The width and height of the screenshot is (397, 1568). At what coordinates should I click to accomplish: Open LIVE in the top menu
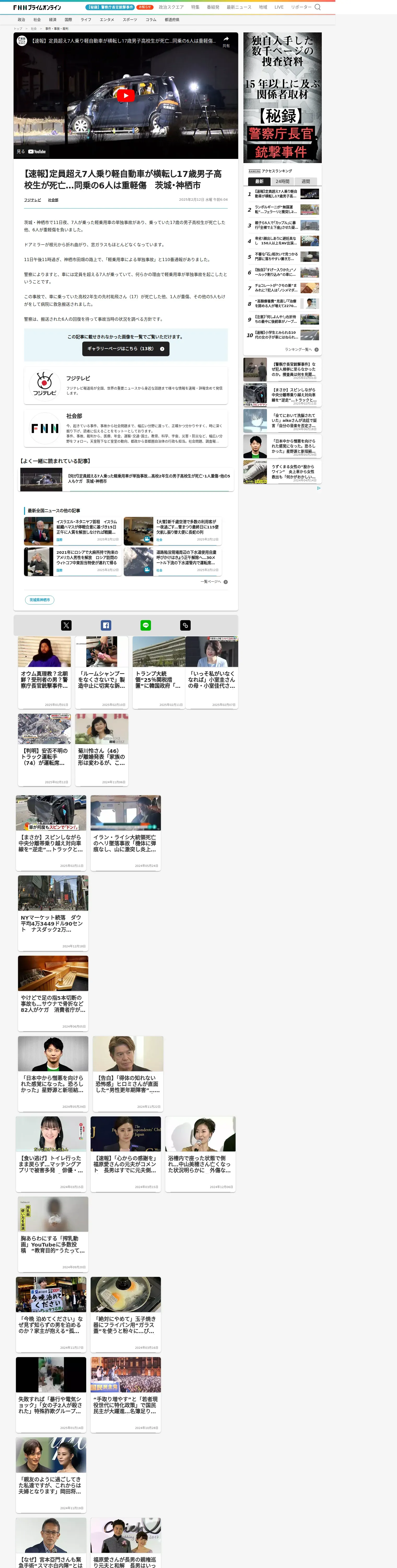pos(279,7)
